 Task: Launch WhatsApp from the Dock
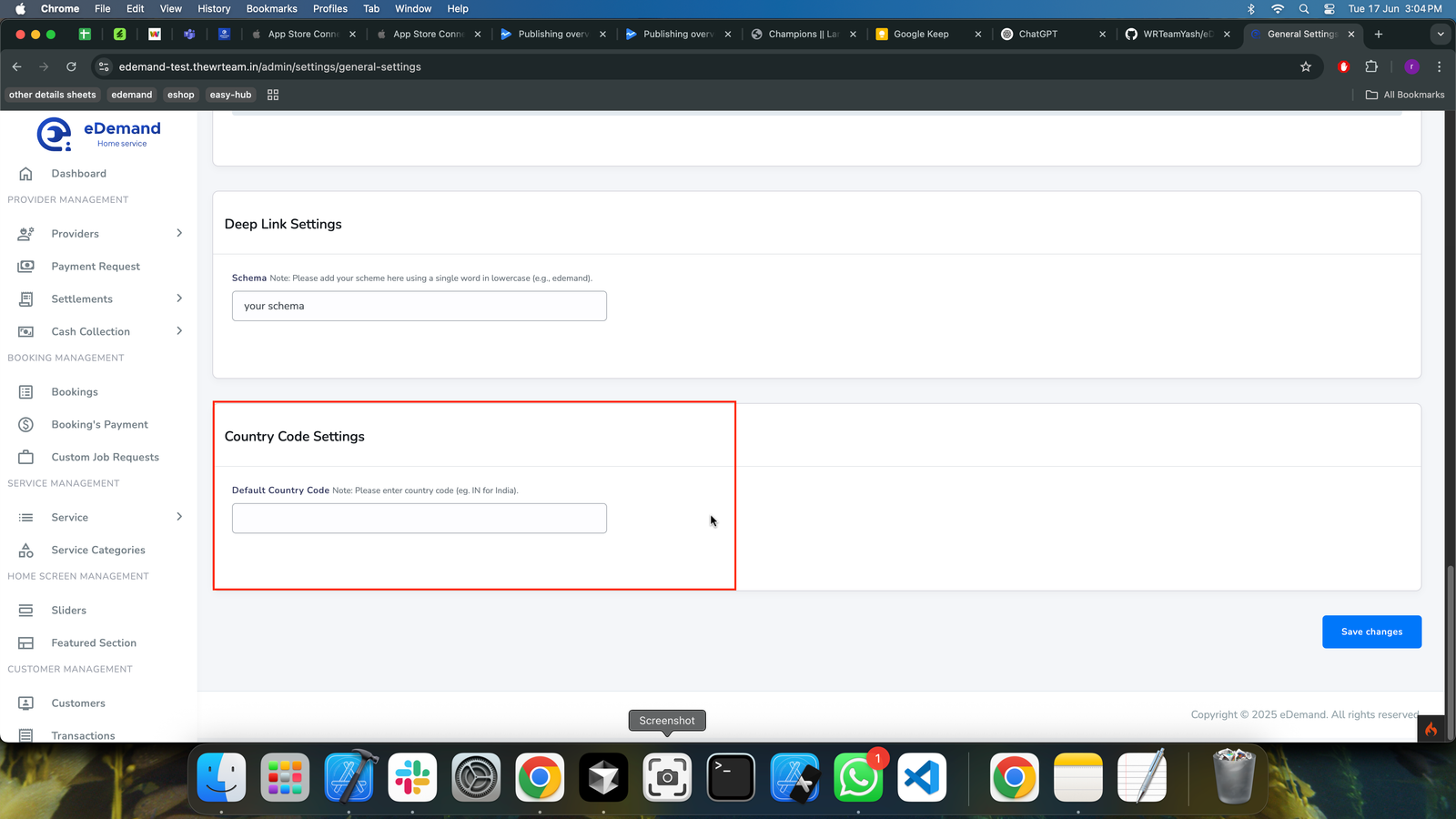(x=857, y=777)
